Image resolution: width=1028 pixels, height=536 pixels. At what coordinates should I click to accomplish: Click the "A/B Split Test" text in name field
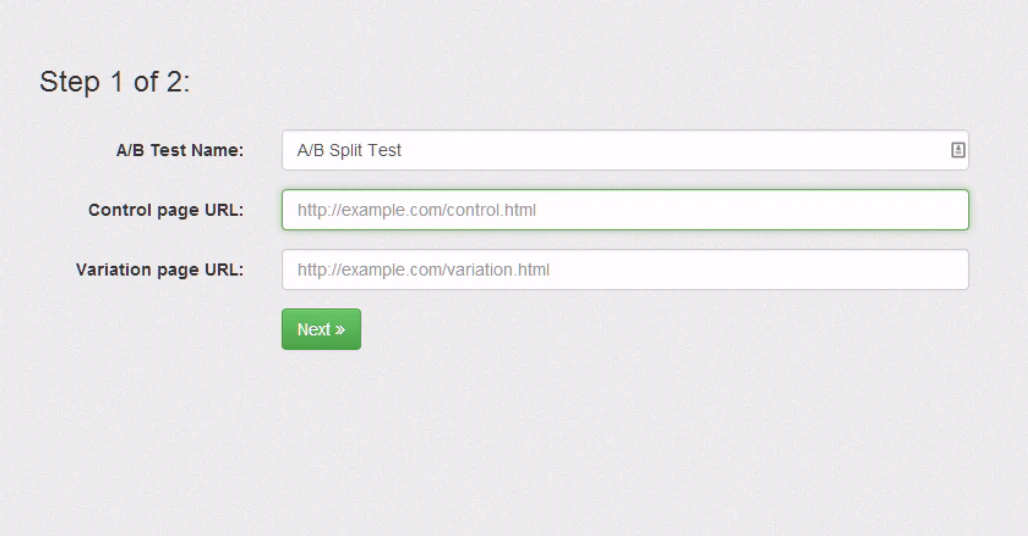coord(349,150)
